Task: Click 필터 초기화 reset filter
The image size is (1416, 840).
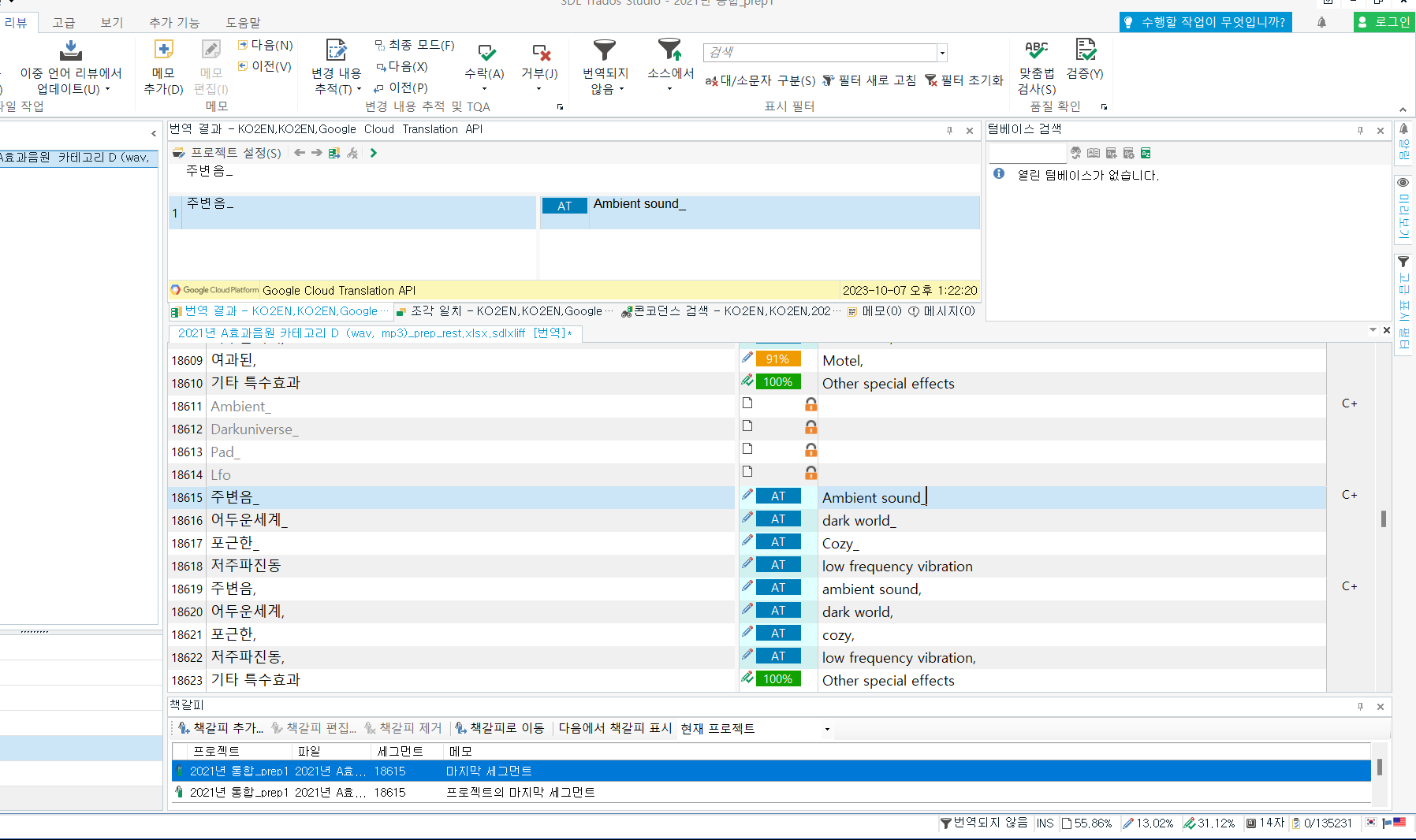Action: click(x=963, y=80)
